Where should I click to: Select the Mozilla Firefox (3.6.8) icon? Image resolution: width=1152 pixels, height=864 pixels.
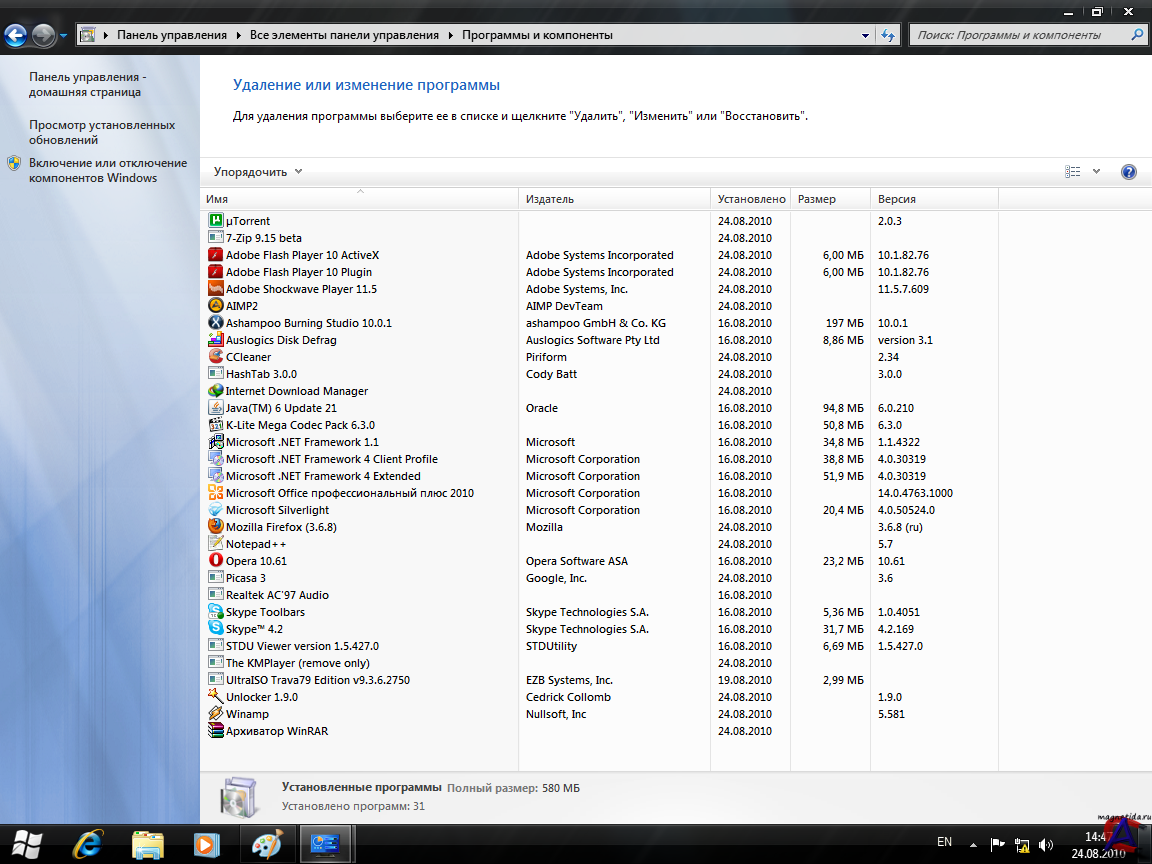pyautogui.click(x=215, y=527)
